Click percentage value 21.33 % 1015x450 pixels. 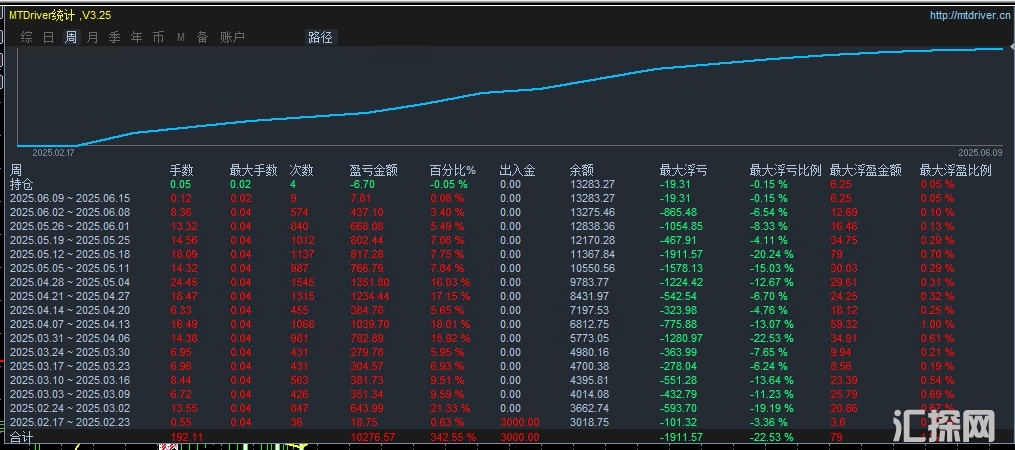click(x=450, y=409)
